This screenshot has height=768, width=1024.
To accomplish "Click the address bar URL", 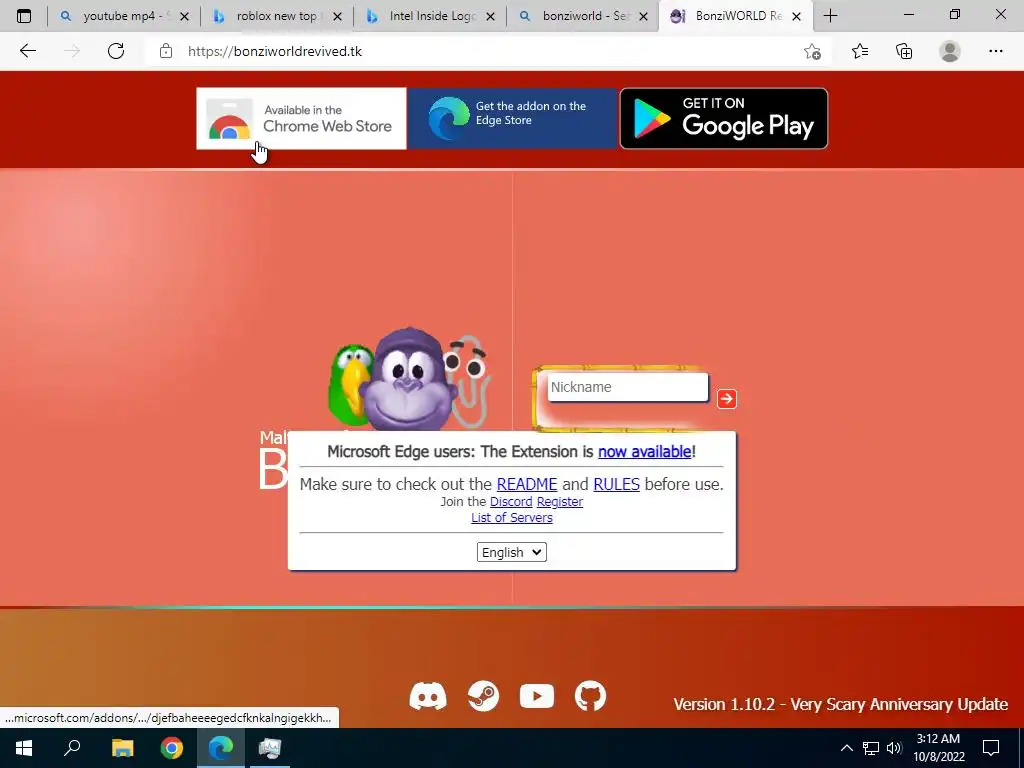I will pyautogui.click(x=275, y=52).
